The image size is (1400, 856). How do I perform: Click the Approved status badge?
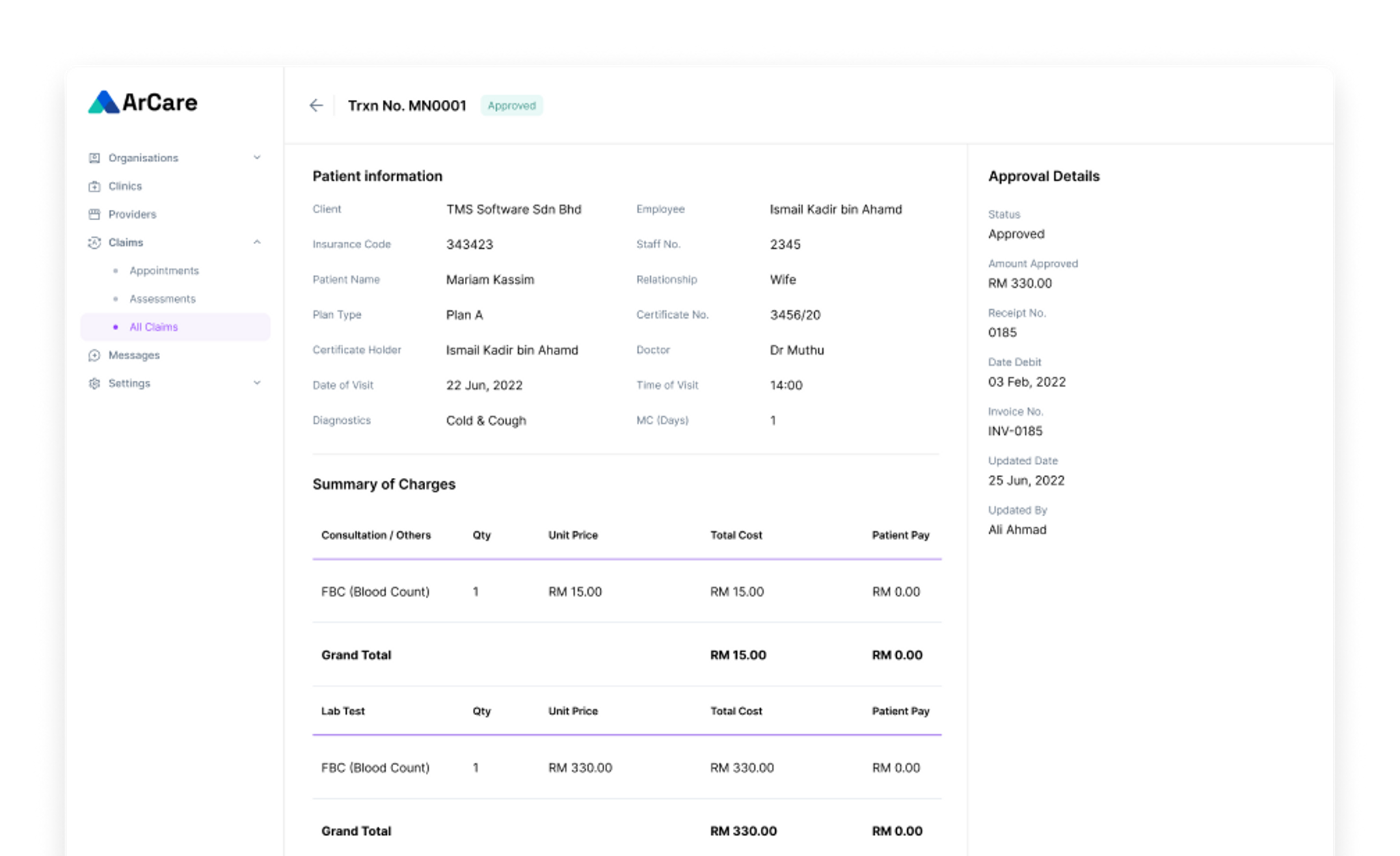[511, 105]
